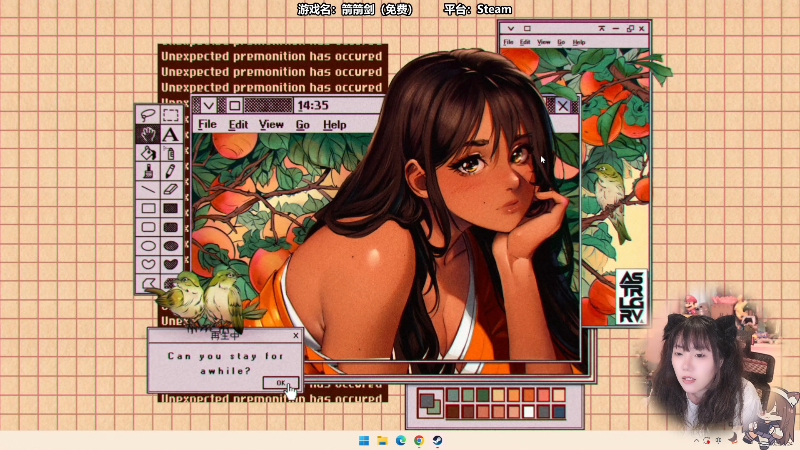Click the square icon in the 14:35 window title bar
The height and width of the screenshot is (450, 800).
234,106
